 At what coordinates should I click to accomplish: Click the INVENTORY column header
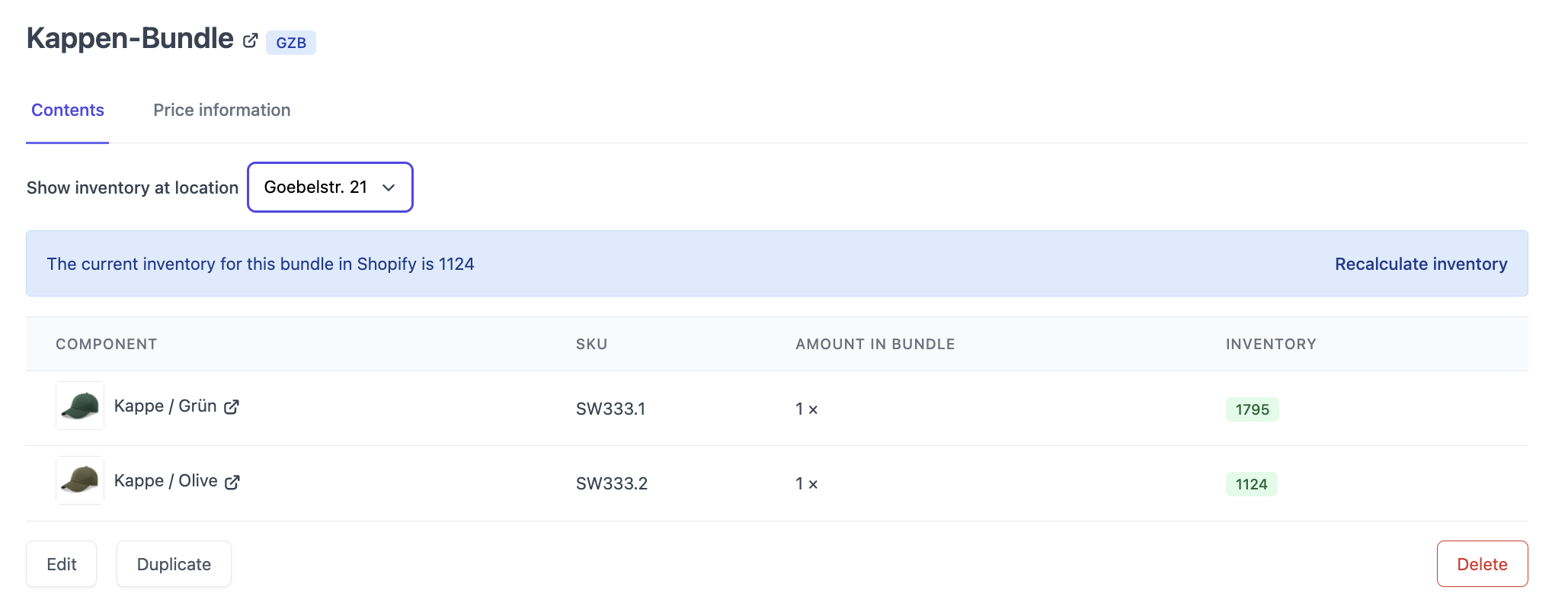(x=1270, y=345)
